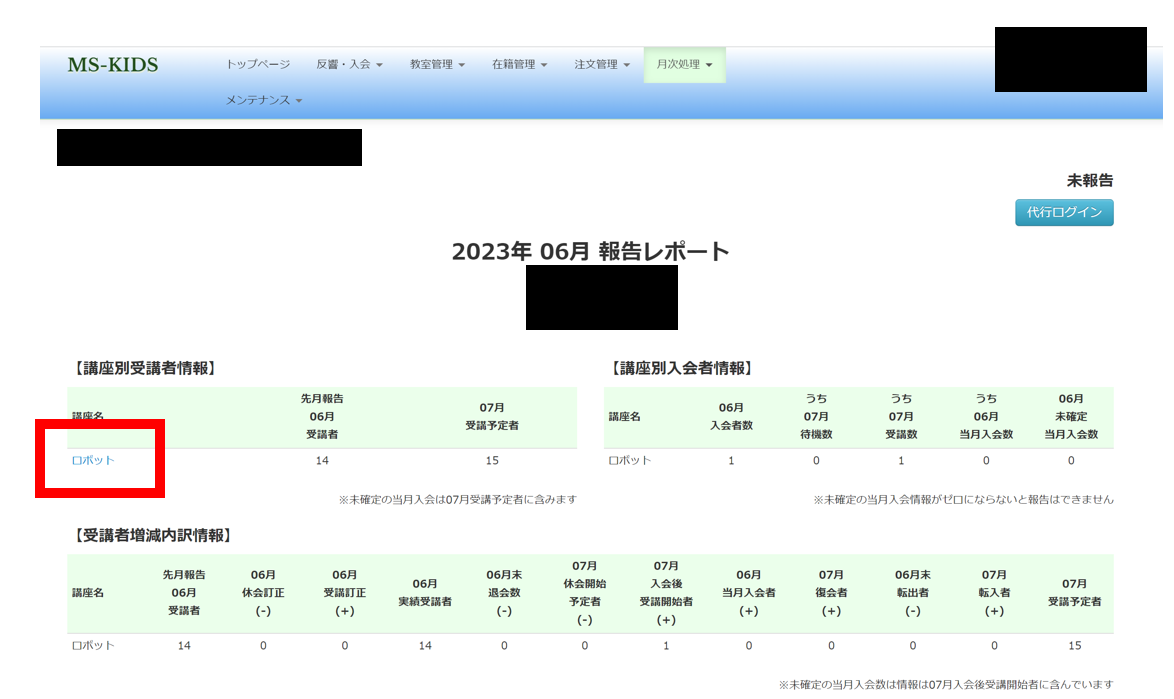The width and height of the screenshot is (1174, 699).
Task: Click the 07月 受講予定者 value in 講座別受講者情報
Action: tap(491, 460)
